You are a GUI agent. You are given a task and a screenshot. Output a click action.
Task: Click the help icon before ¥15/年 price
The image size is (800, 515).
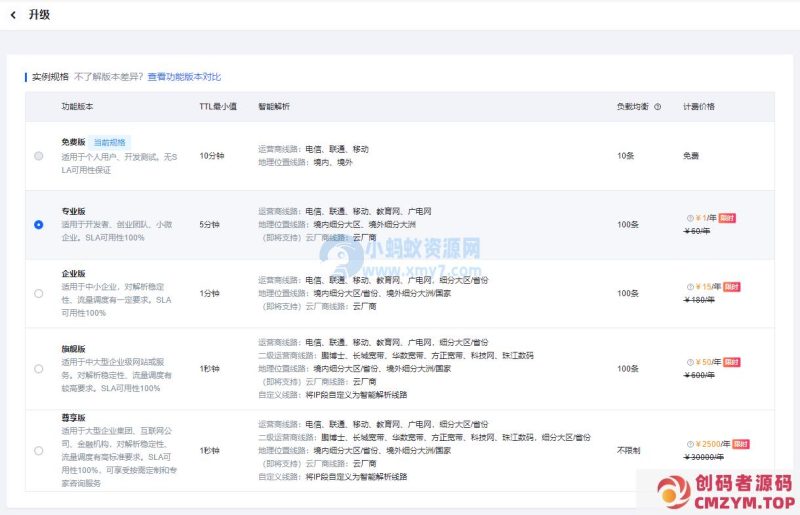pos(689,286)
